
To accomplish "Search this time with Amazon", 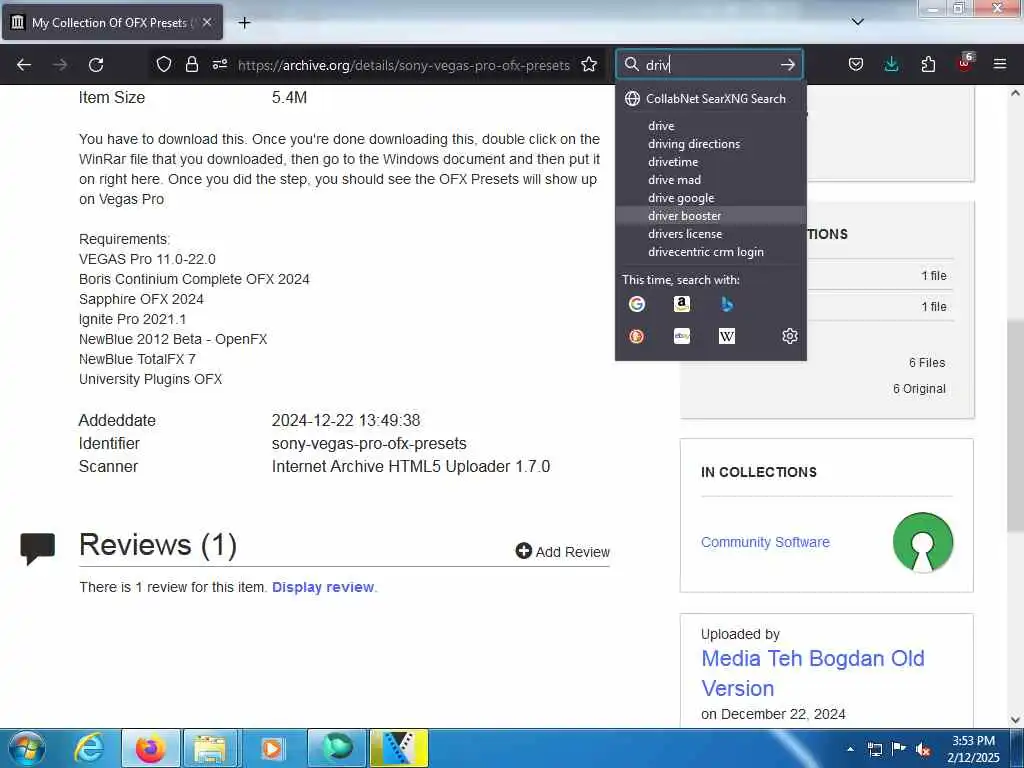I will click(x=682, y=304).
